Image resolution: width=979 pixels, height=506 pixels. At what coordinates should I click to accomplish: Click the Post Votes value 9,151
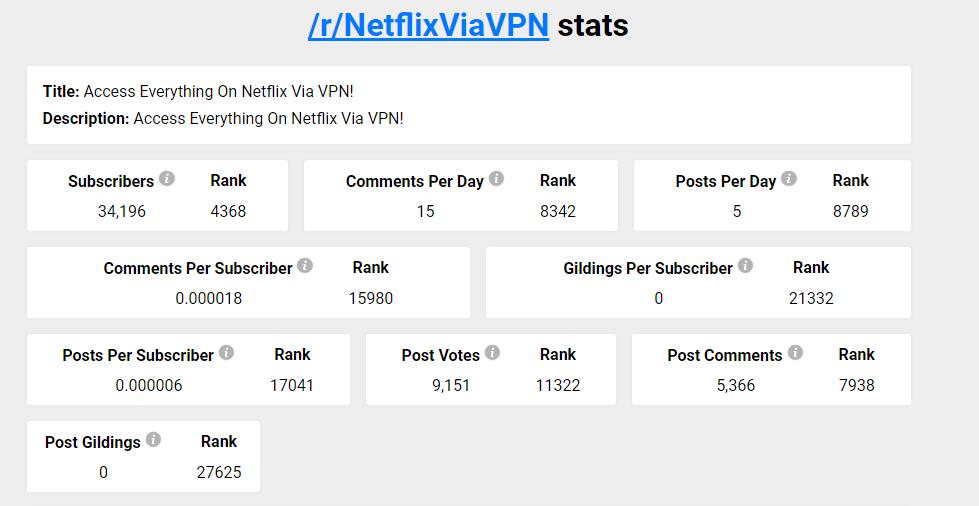451,385
